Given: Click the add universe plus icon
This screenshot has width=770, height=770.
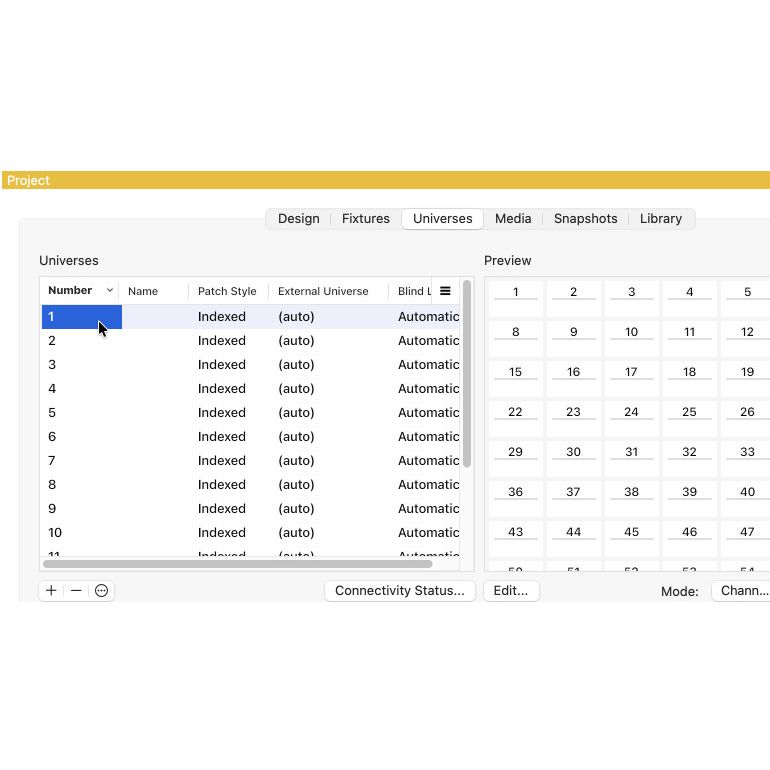Looking at the screenshot, I should click(x=51, y=591).
